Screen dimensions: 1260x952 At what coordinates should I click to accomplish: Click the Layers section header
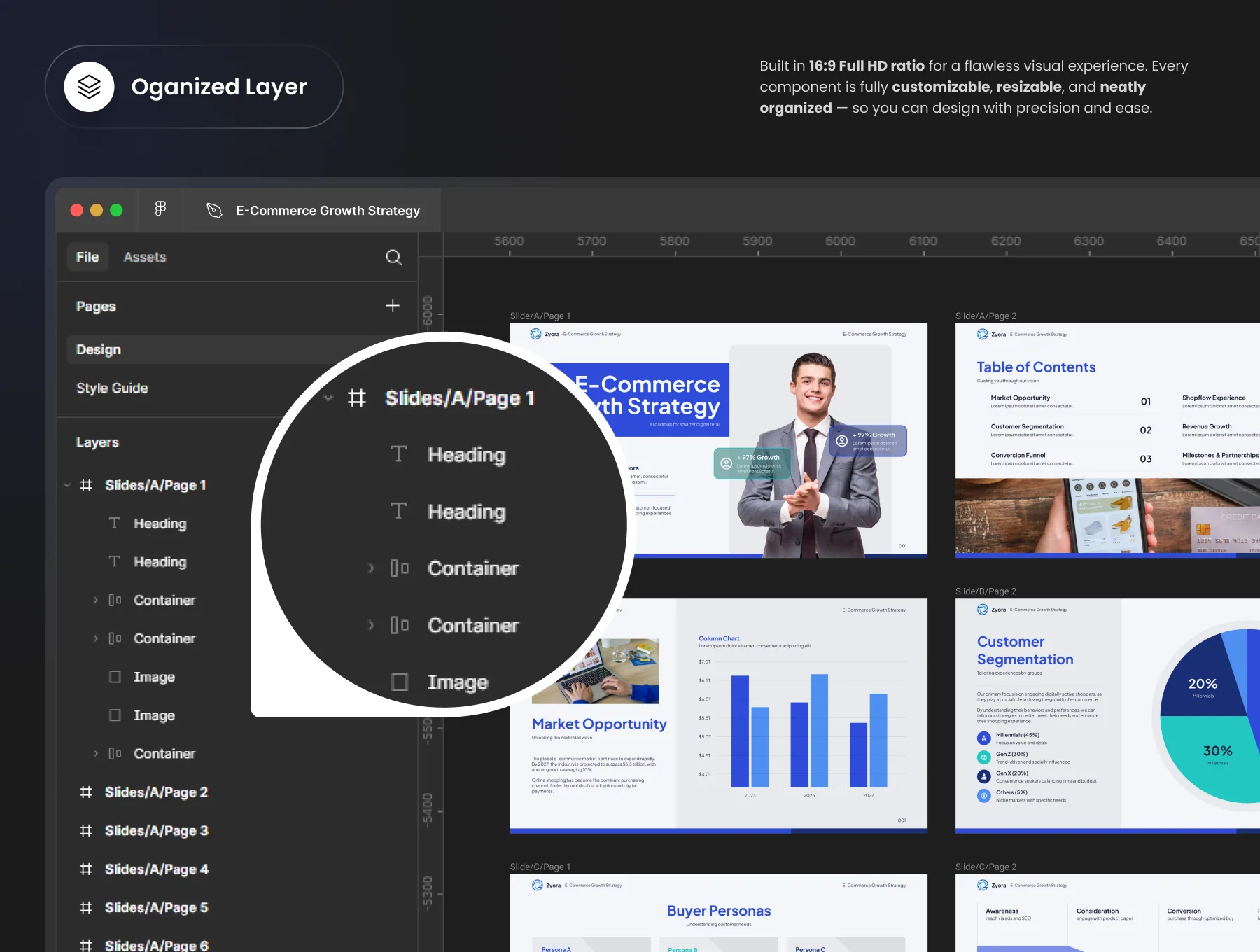(97, 442)
